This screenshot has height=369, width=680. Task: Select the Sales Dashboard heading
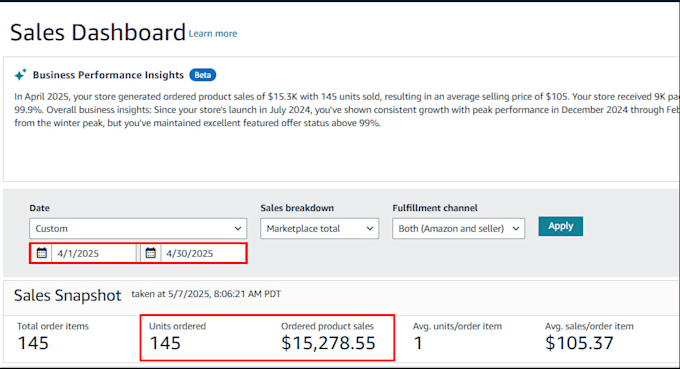coord(98,33)
